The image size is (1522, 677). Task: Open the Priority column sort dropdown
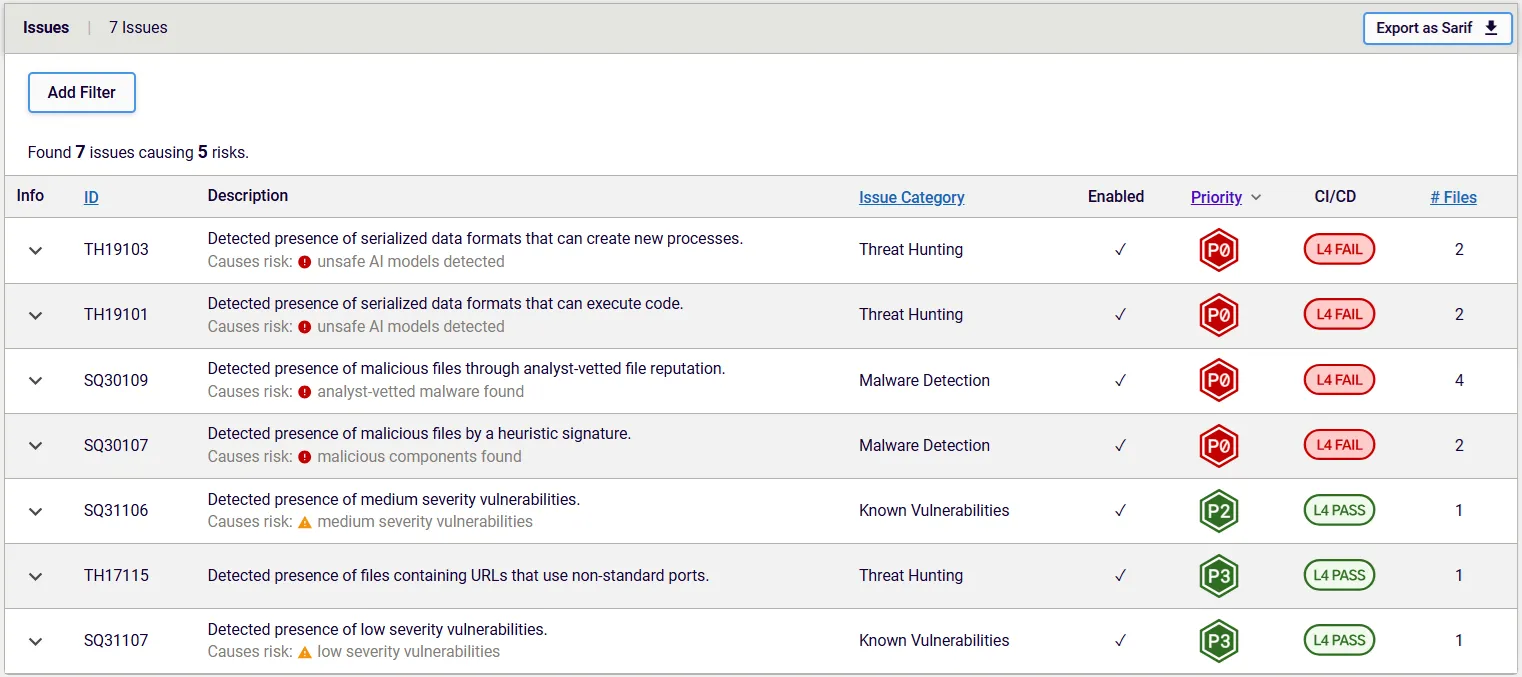pyautogui.click(x=1255, y=197)
